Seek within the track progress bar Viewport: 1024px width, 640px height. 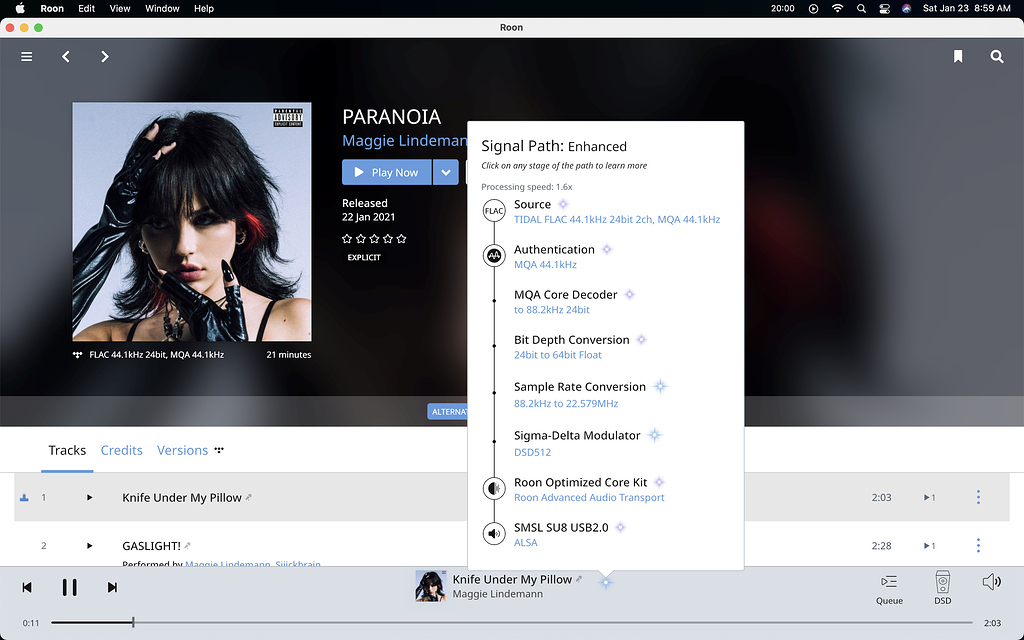[500, 623]
